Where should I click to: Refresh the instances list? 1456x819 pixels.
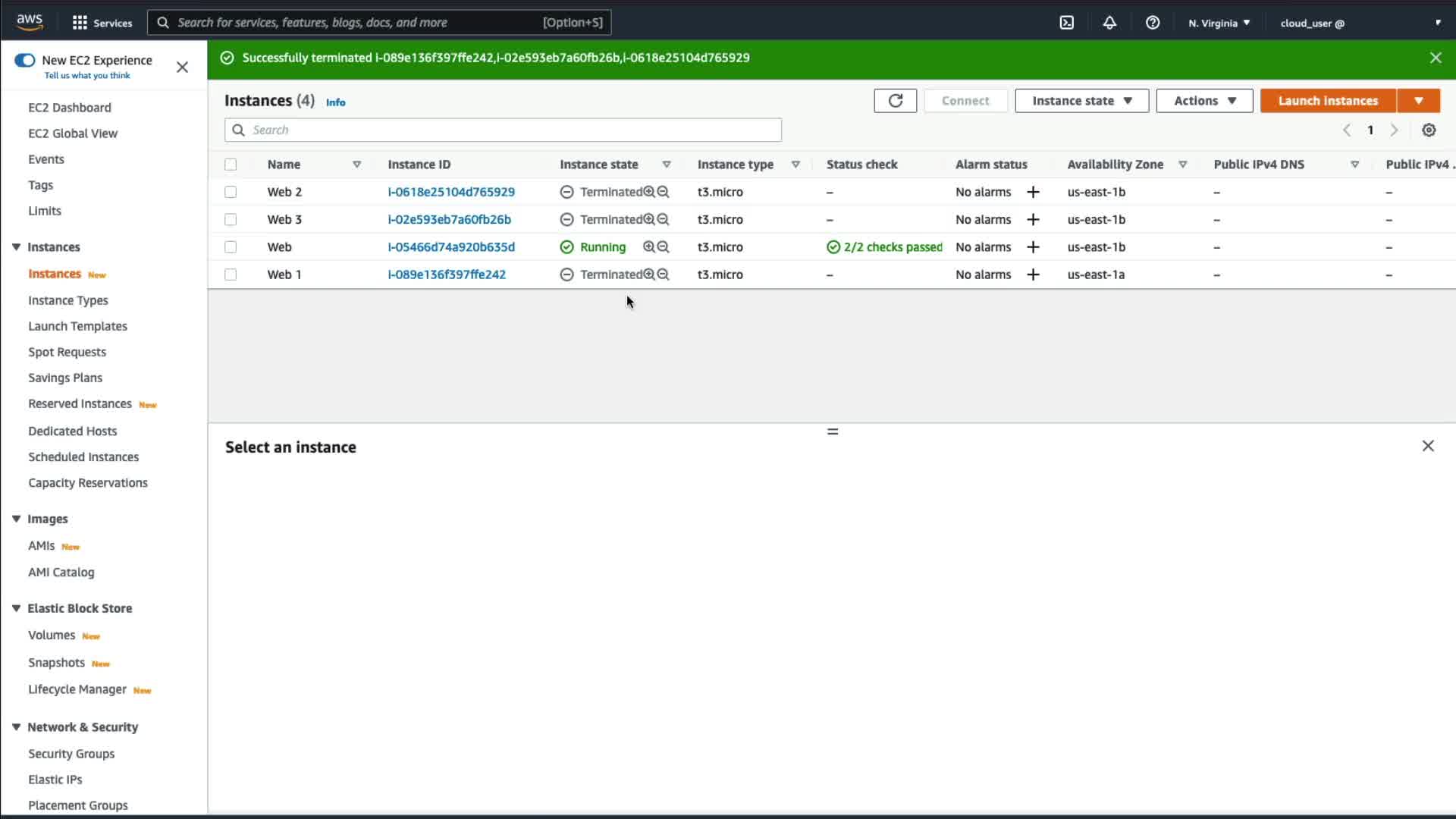click(x=895, y=101)
